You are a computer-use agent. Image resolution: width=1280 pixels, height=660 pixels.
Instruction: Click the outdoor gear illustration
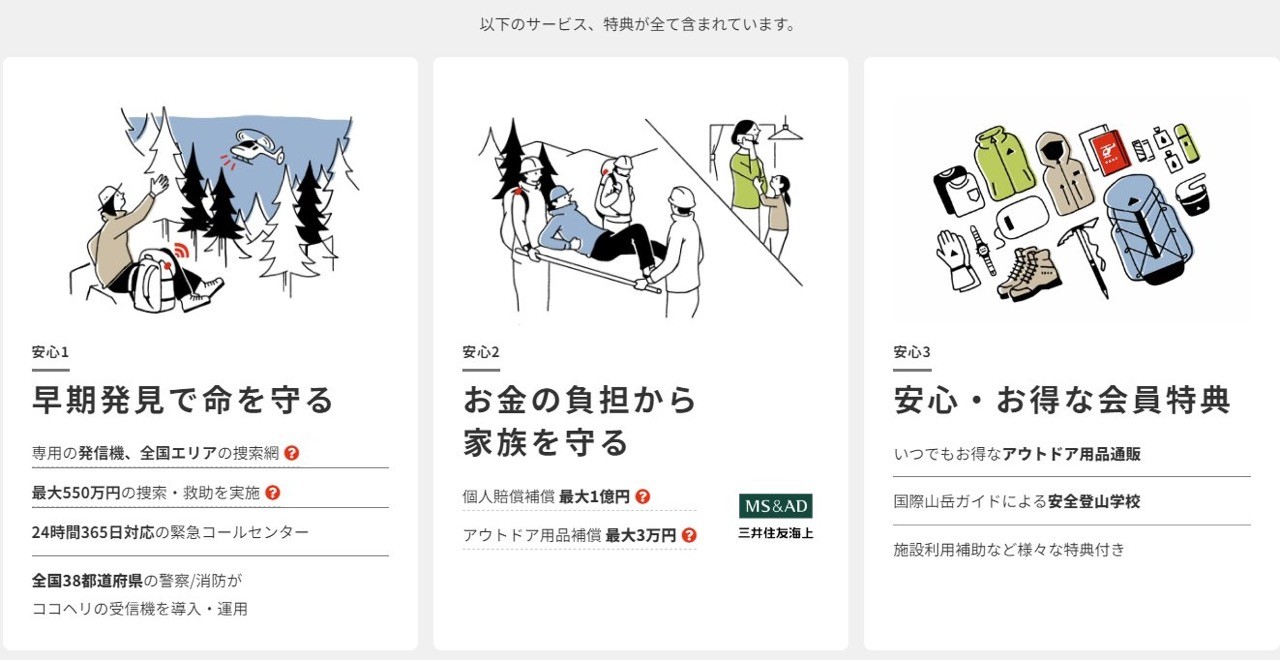[1071, 211]
